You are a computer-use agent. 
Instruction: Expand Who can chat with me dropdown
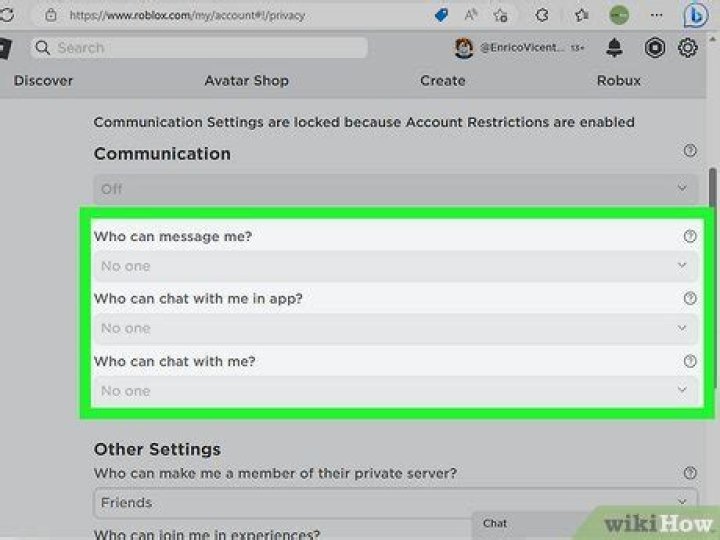395,390
